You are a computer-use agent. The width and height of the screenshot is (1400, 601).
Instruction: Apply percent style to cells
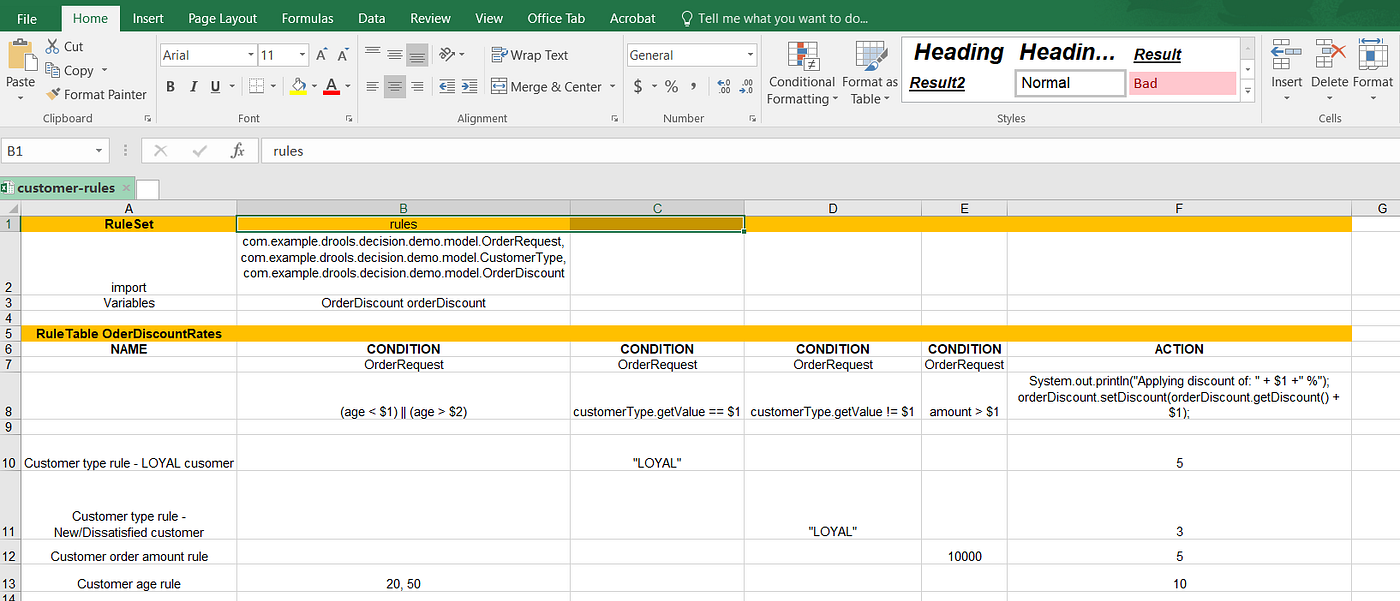click(x=672, y=87)
